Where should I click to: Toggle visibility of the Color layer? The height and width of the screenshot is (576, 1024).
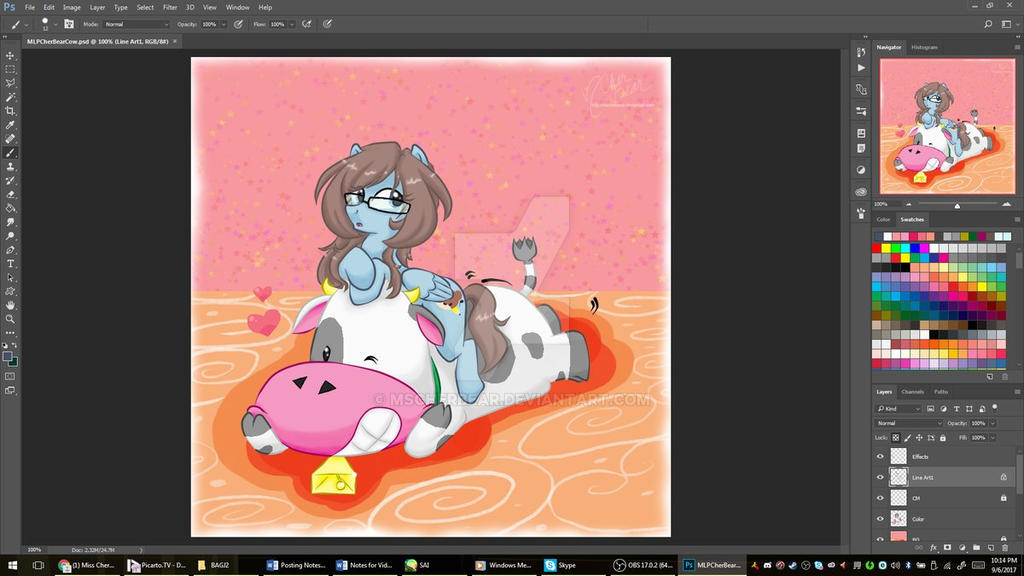pyautogui.click(x=880, y=519)
